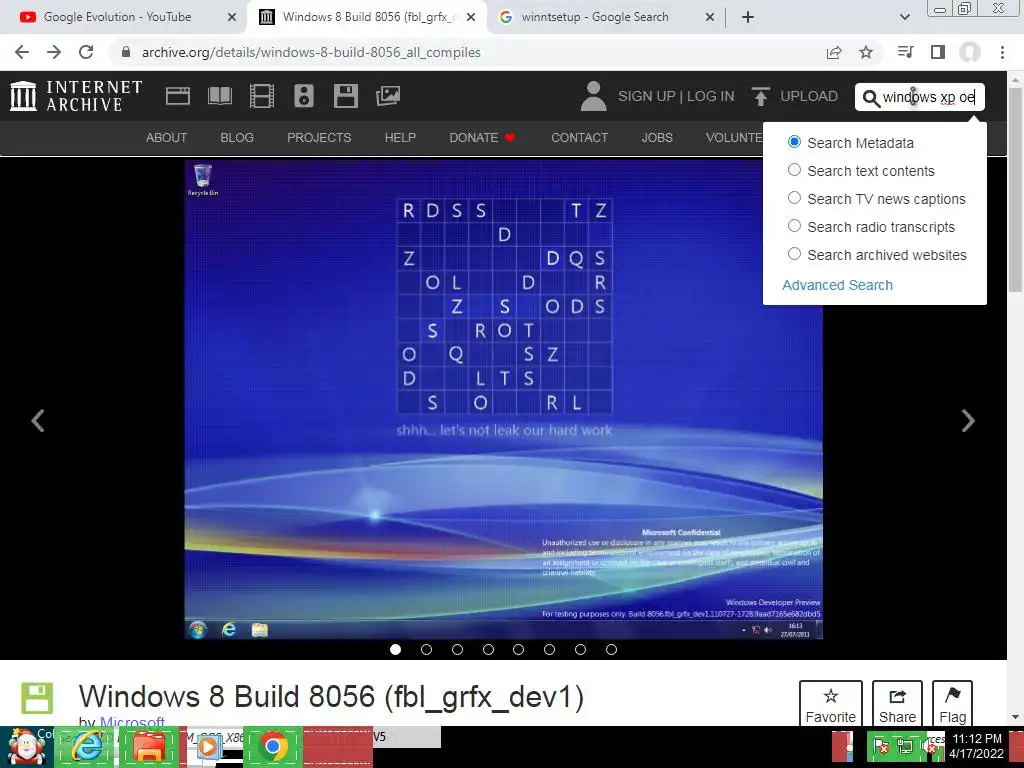
Task: Open Chrome from the taskbar
Action: point(273,746)
